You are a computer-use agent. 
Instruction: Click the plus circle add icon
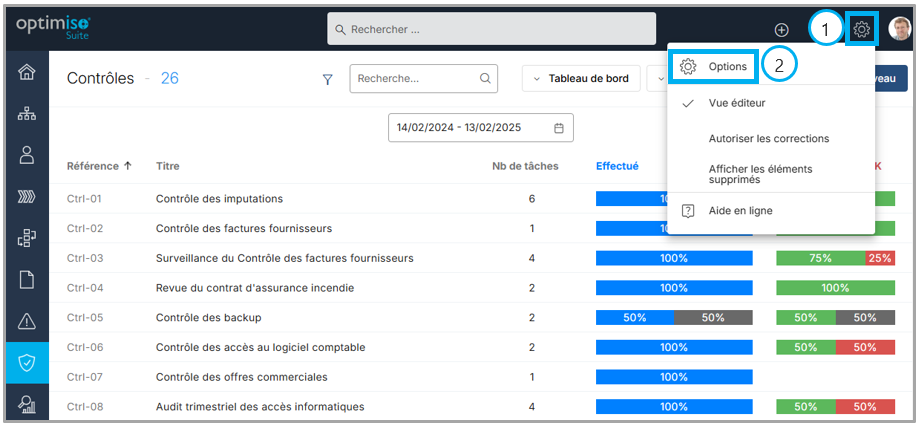tap(782, 30)
